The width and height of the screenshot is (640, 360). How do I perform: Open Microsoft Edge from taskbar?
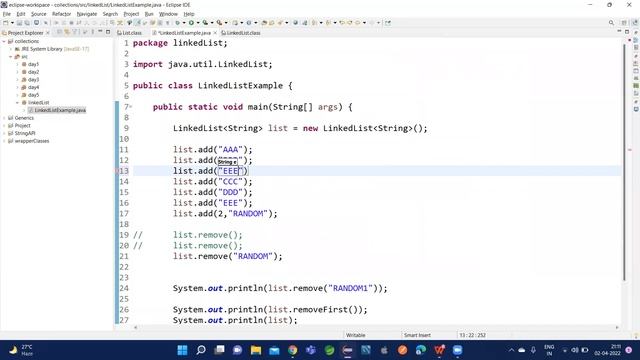[421, 350]
